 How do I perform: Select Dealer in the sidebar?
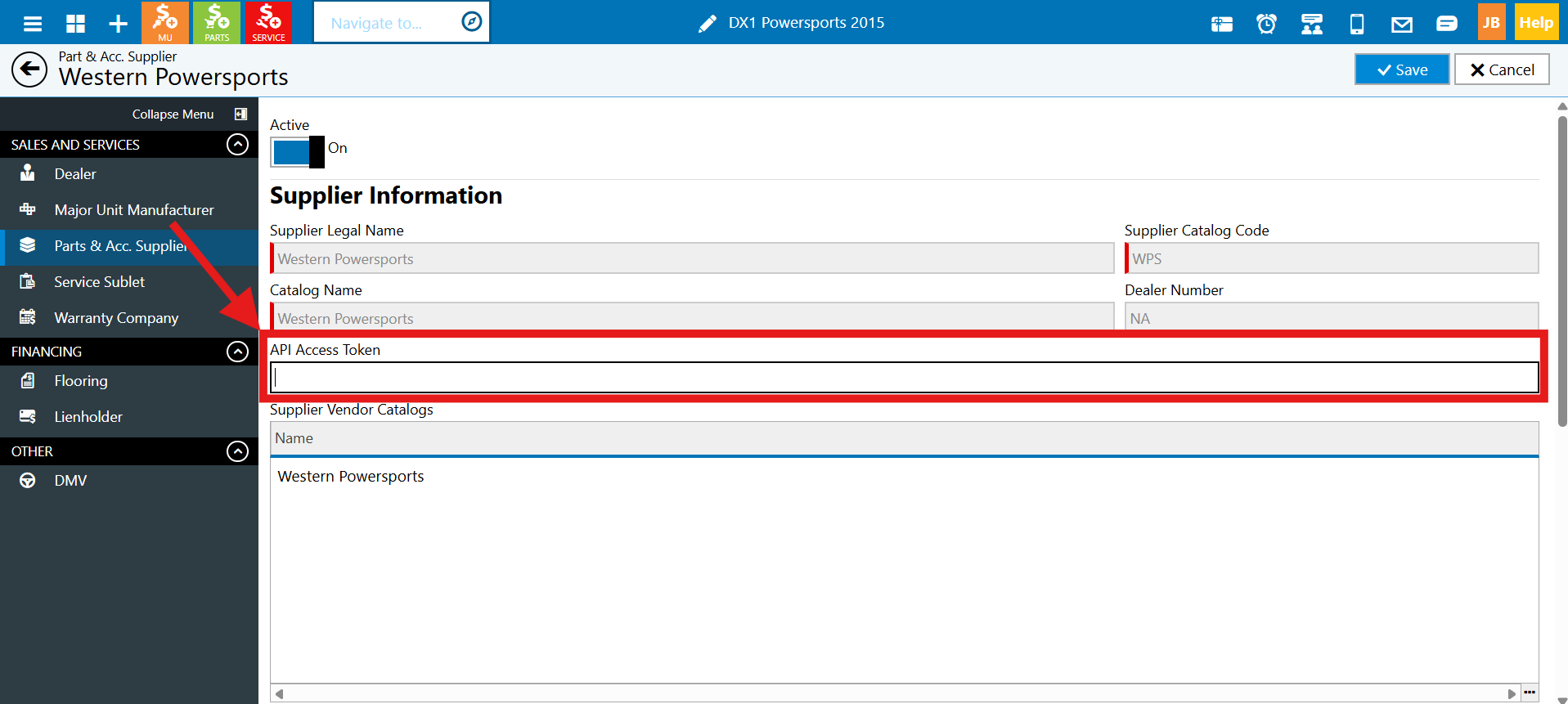click(x=129, y=173)
